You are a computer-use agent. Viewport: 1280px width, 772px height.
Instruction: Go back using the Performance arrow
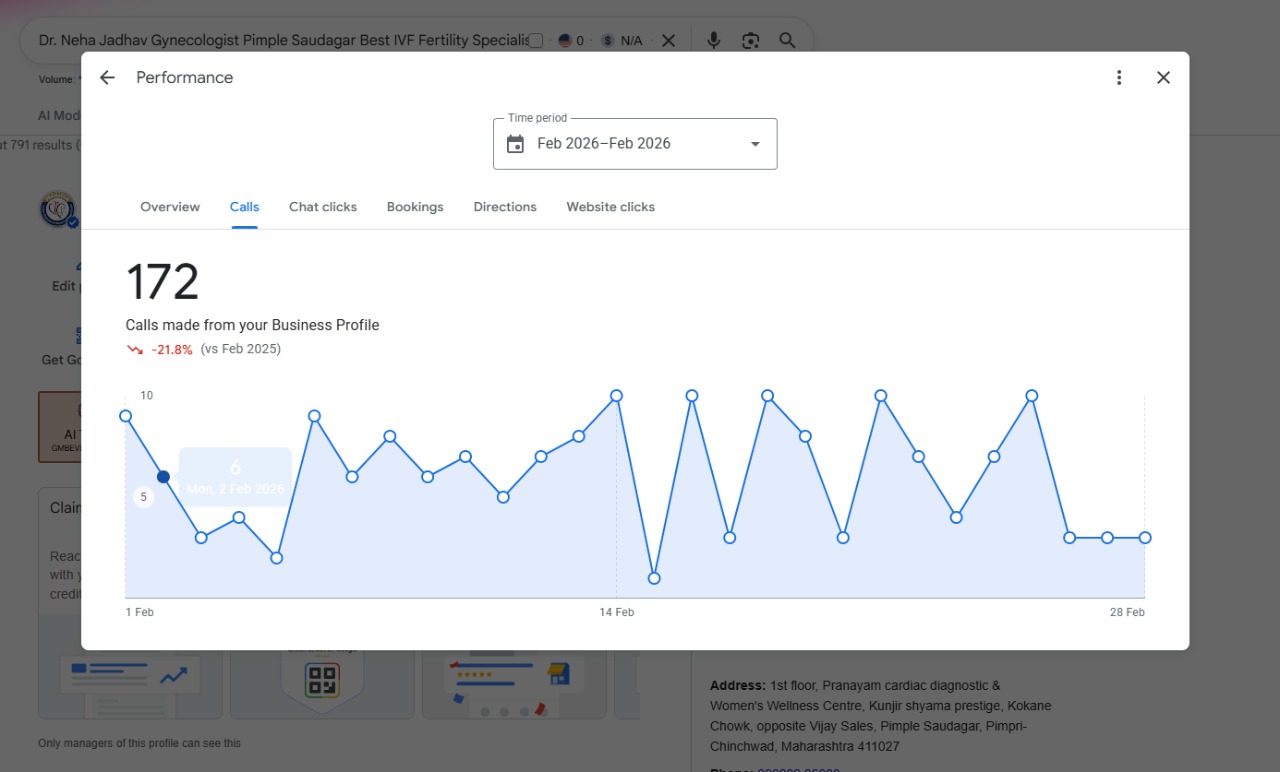pyautogui.click(x=107, y=78)
